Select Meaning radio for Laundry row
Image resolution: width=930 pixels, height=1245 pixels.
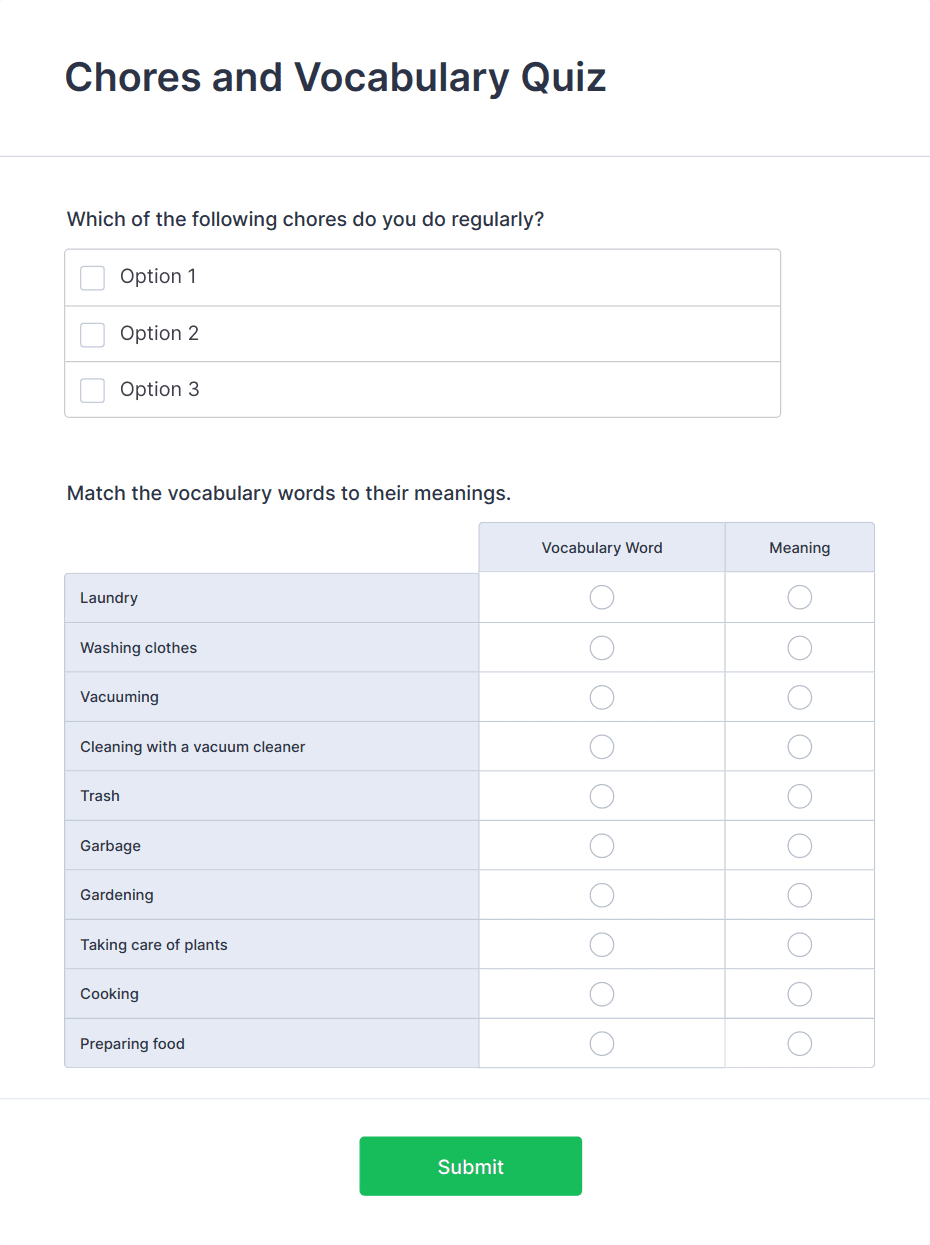point(800,598)
